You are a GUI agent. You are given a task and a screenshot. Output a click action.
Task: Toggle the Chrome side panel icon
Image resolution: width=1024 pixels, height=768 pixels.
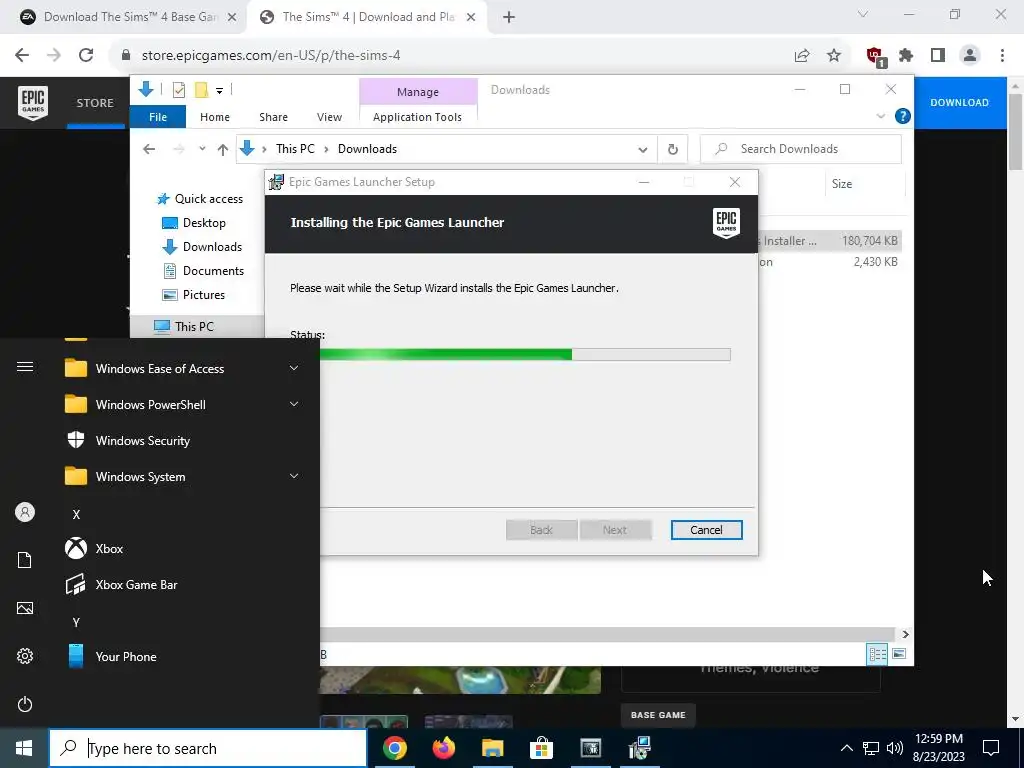tap(938, 56)
